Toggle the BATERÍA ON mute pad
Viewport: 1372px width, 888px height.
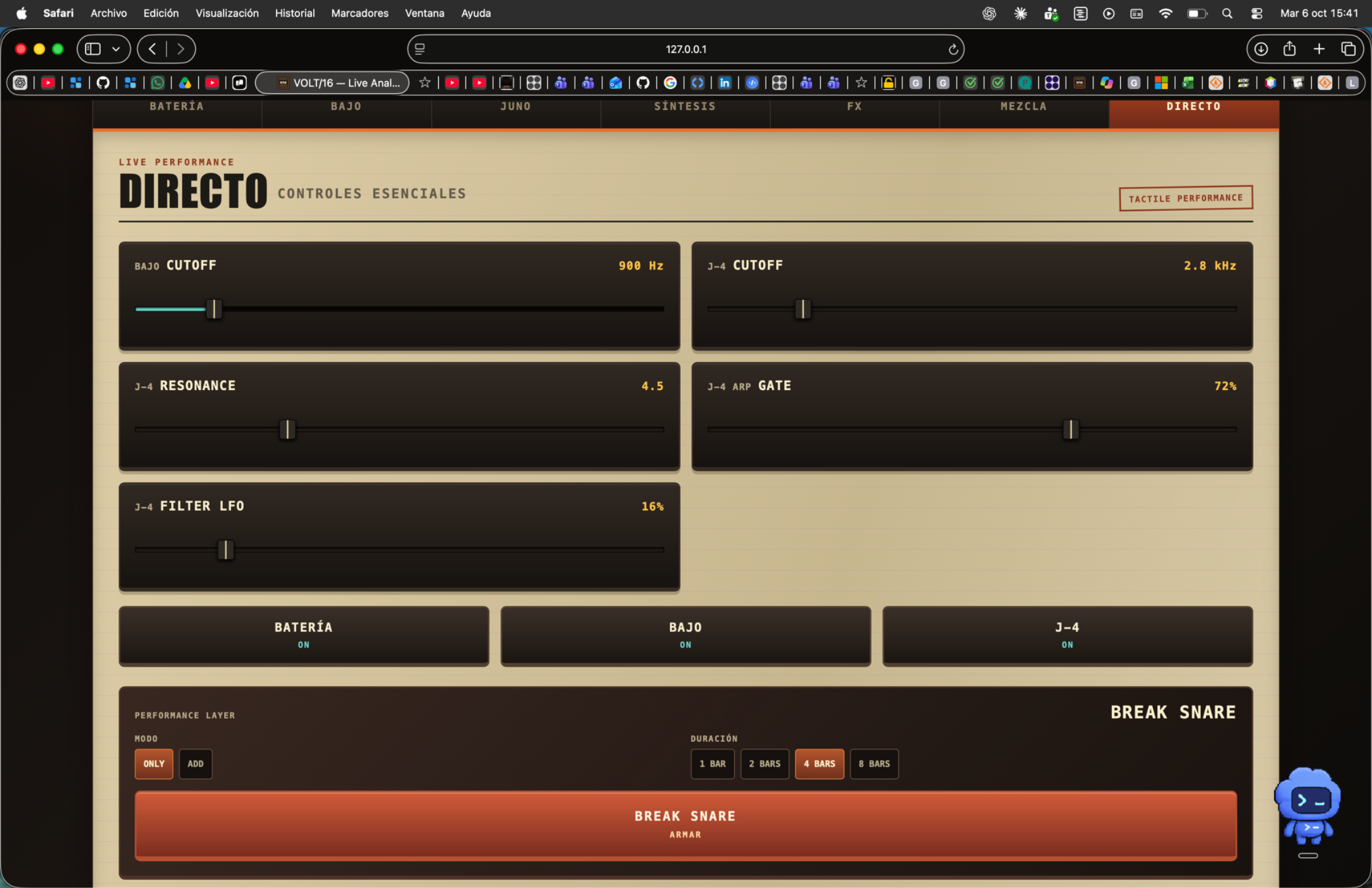[303, 635]
